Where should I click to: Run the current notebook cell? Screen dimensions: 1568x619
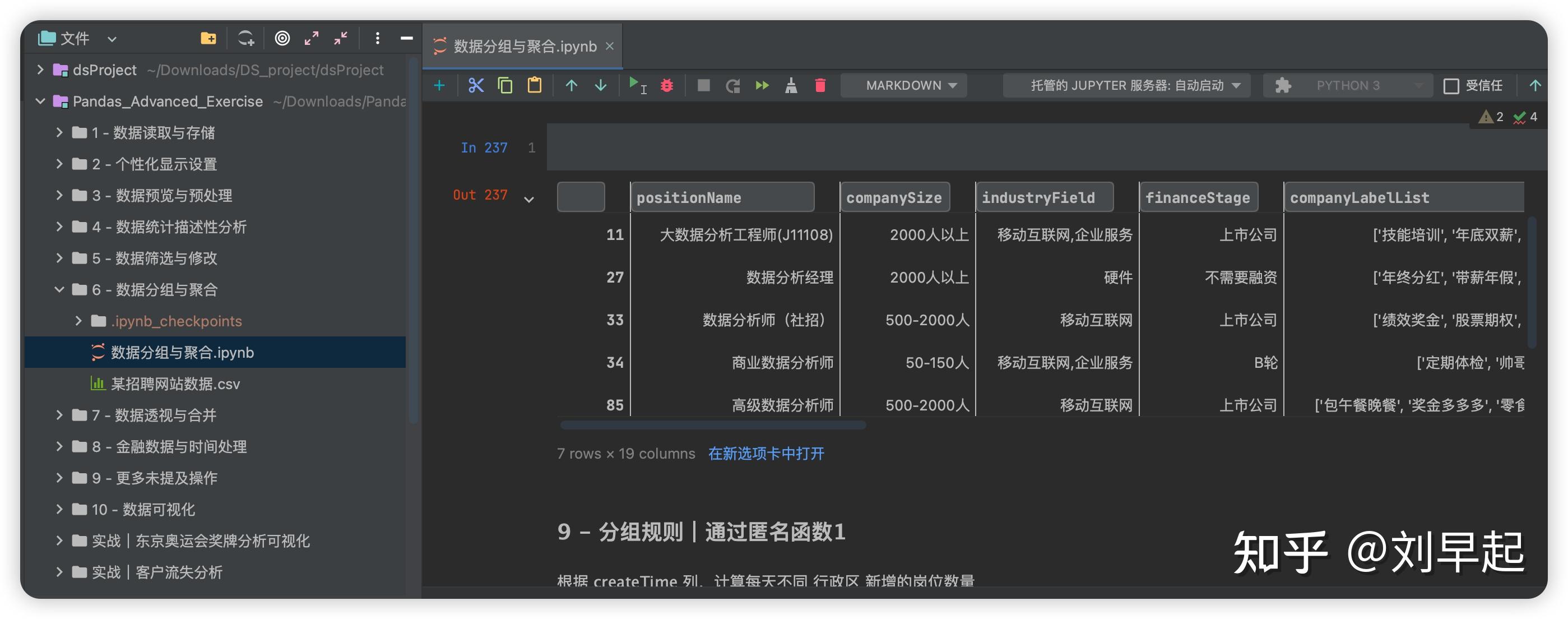[635, 85]
